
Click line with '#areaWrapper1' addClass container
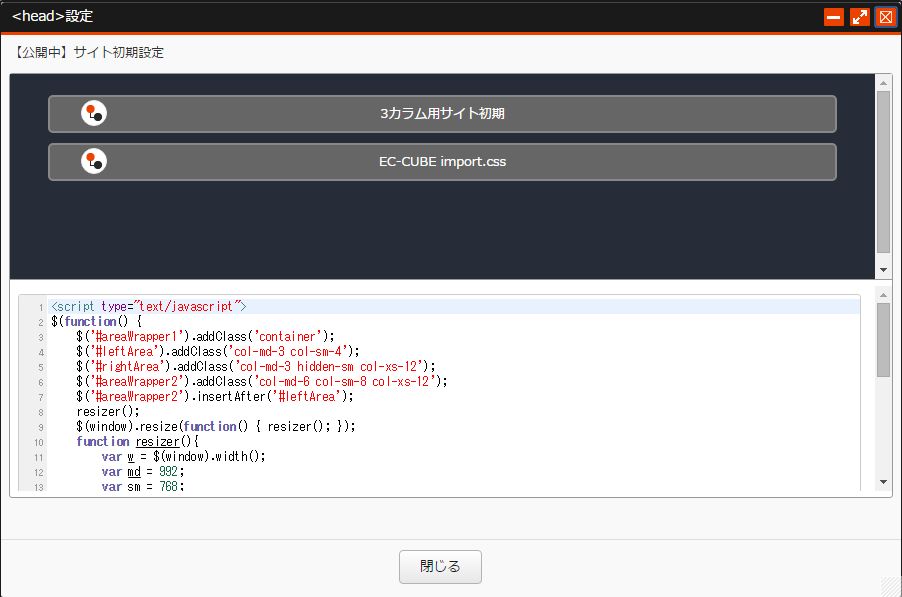(205, 336)
